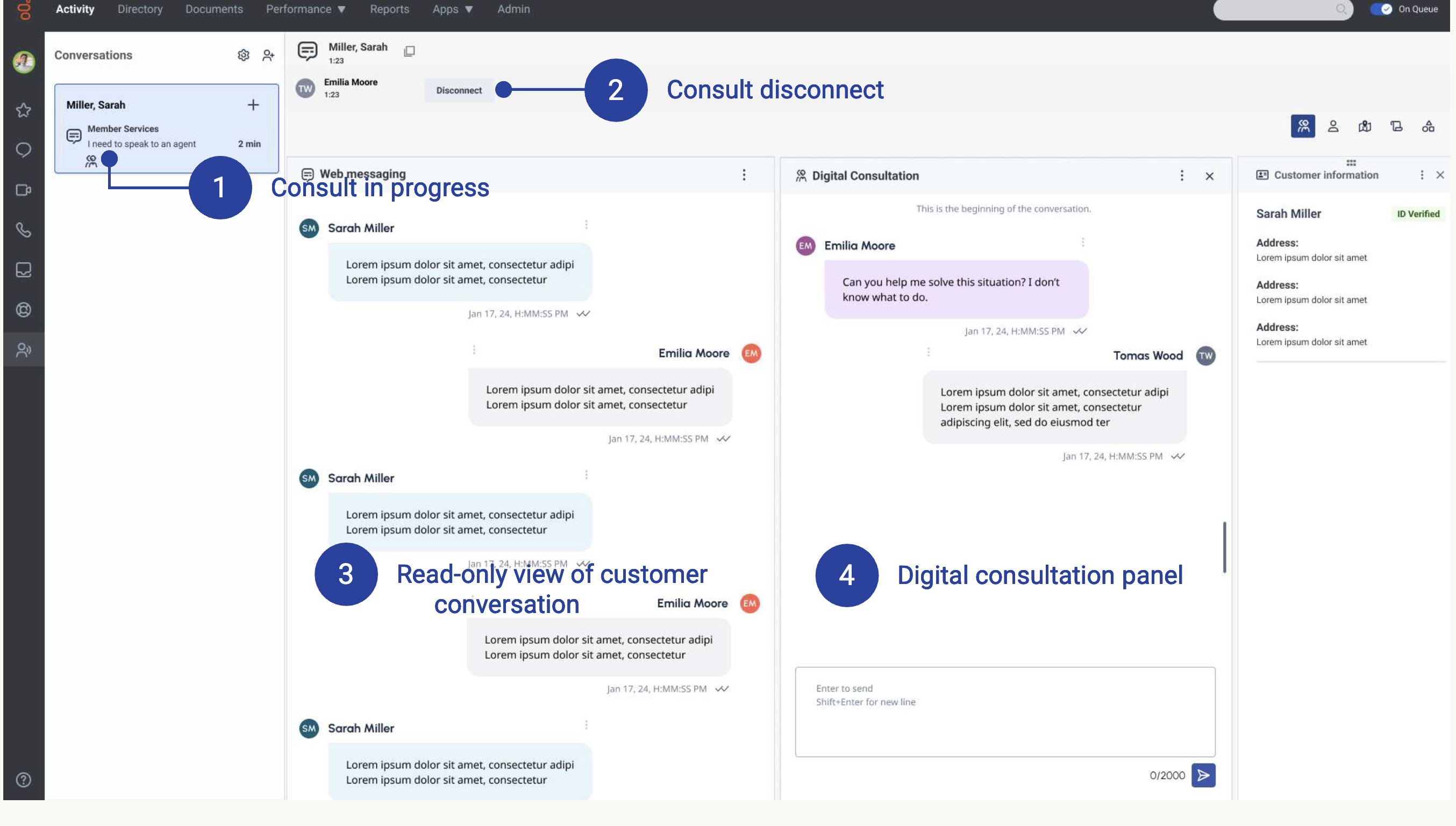The width and height of the screenshot is (1456, 826).
Task: Select the digital consultation icon in toolbar
Action: (1303, 126)
